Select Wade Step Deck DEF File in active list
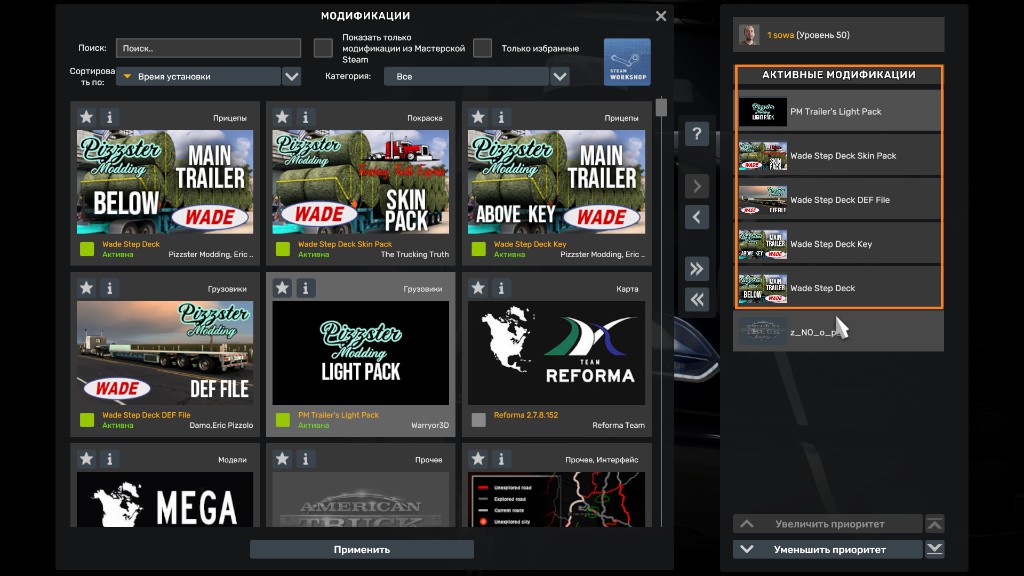The image size is (1024, 576). pos(839,200)
